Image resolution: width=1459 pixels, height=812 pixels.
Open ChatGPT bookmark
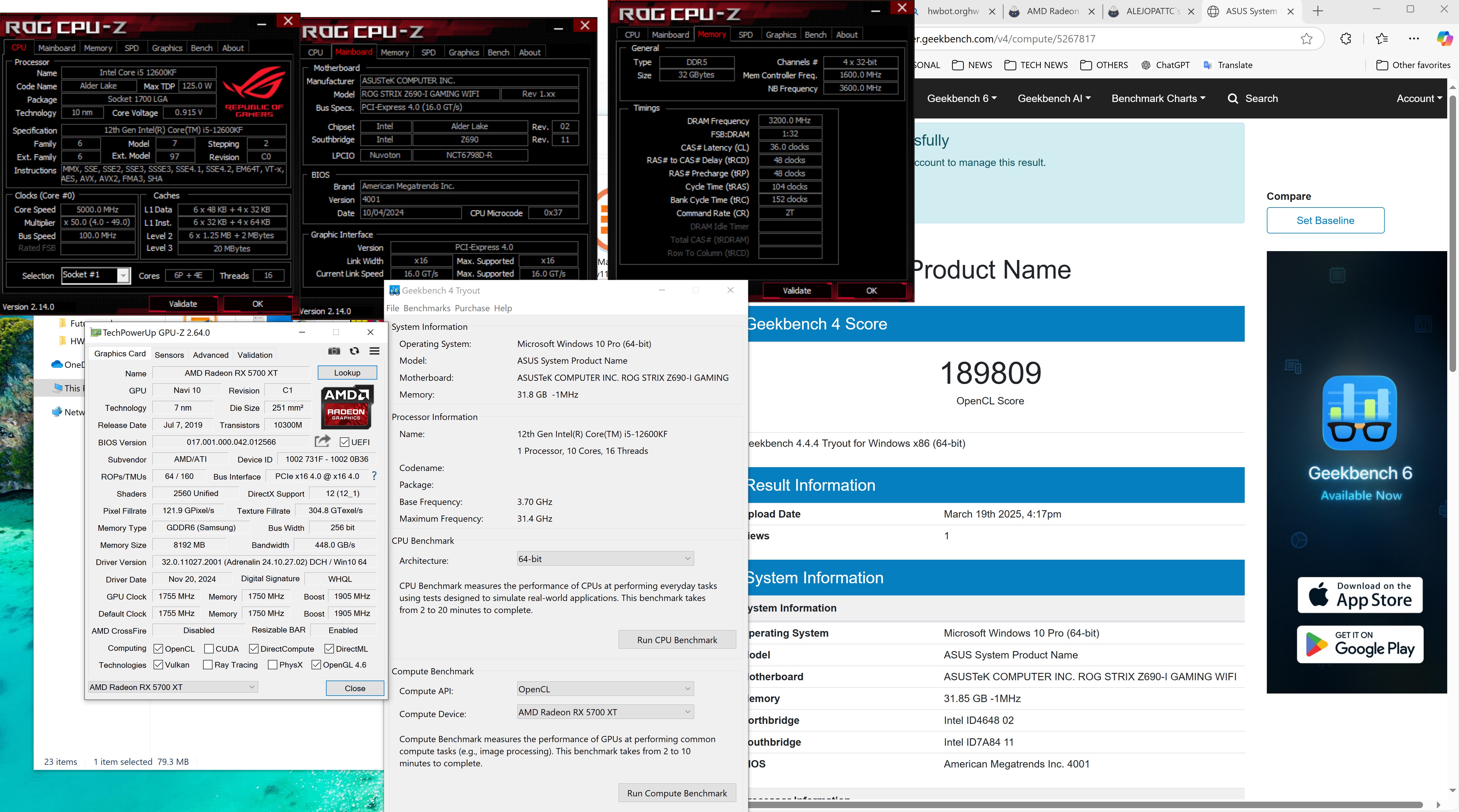click(x=1165, y=65)
